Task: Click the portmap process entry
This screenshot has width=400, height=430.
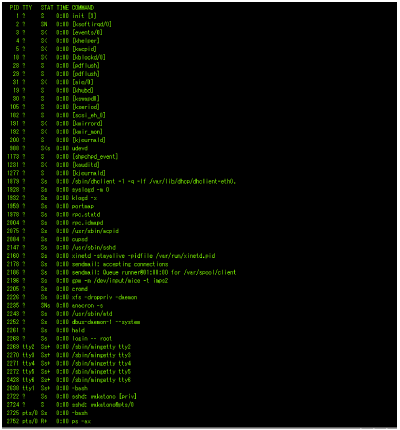Action: pos(83,206)
